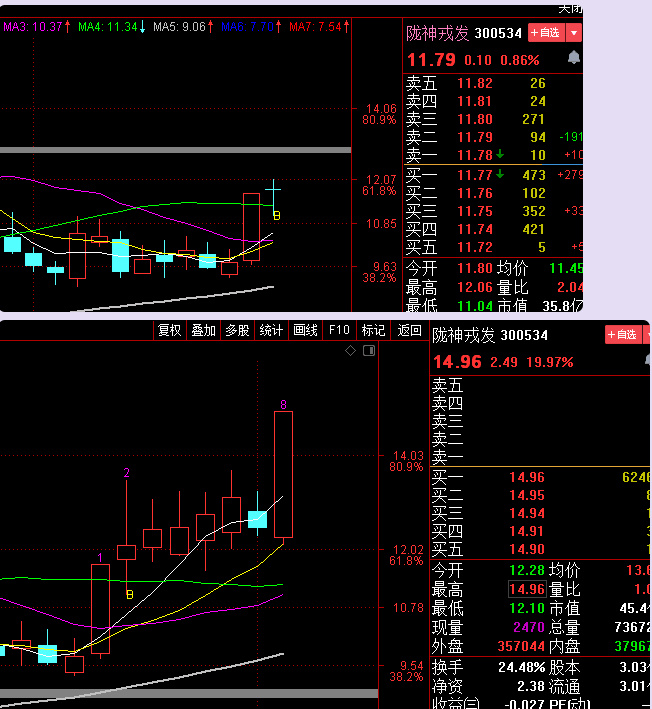Click the bell alert icon in top panel
The width and height of the screenshot is (652, 709).
pos(573,58)
